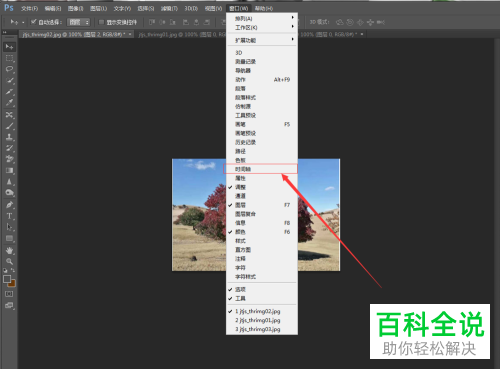Click the Ps application logo
Image resolution: width=500 pixels, height=369 pixels.
(9, 8)
